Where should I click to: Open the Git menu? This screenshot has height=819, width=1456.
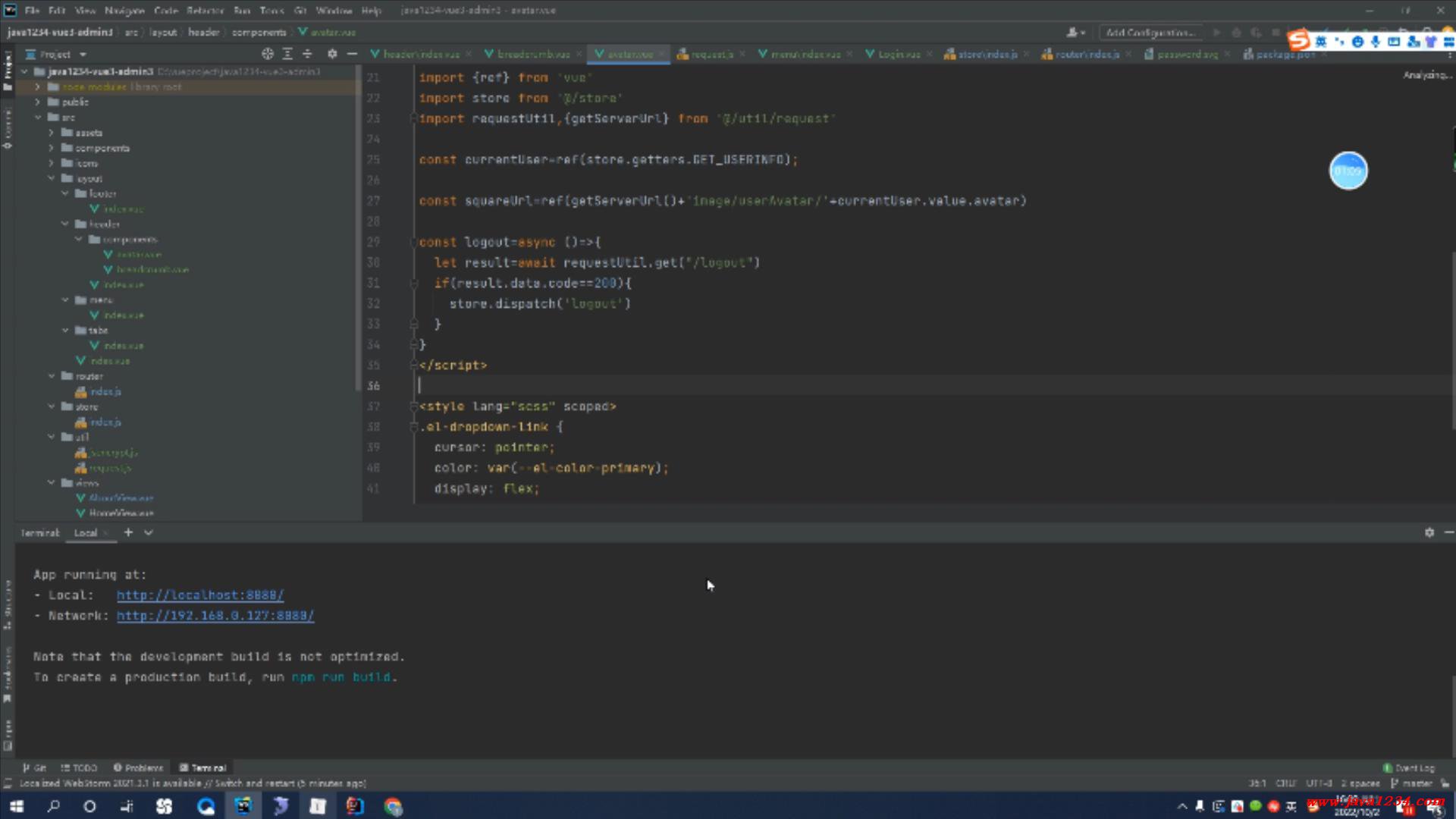coord(300,11)
